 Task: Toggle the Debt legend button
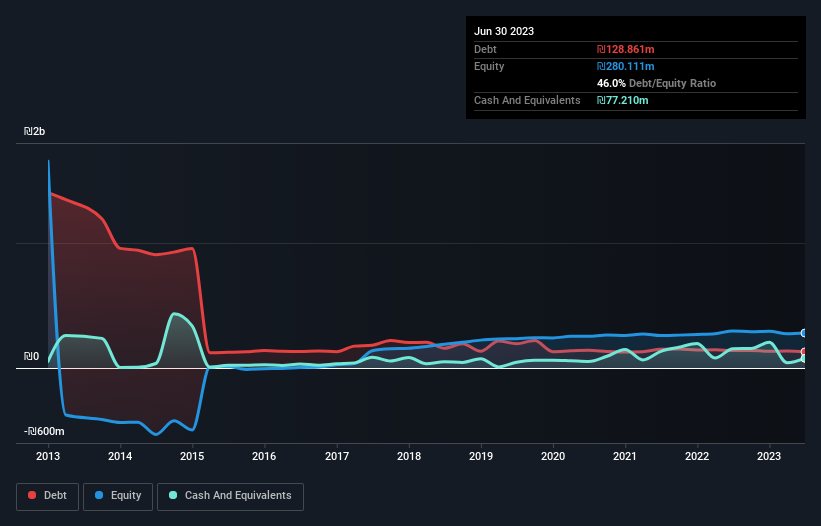pos(48,496)
